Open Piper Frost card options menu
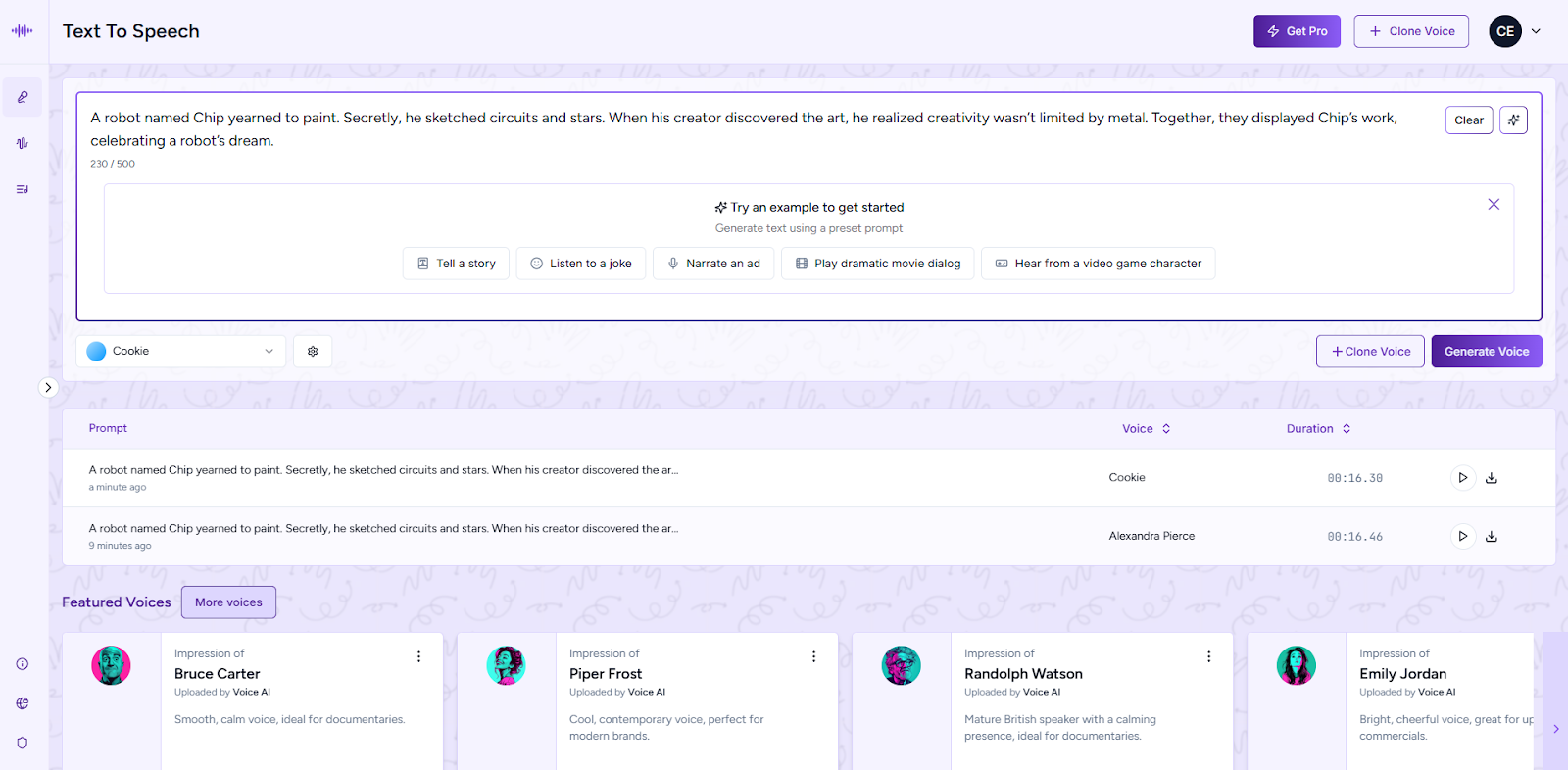 point(813,657)
